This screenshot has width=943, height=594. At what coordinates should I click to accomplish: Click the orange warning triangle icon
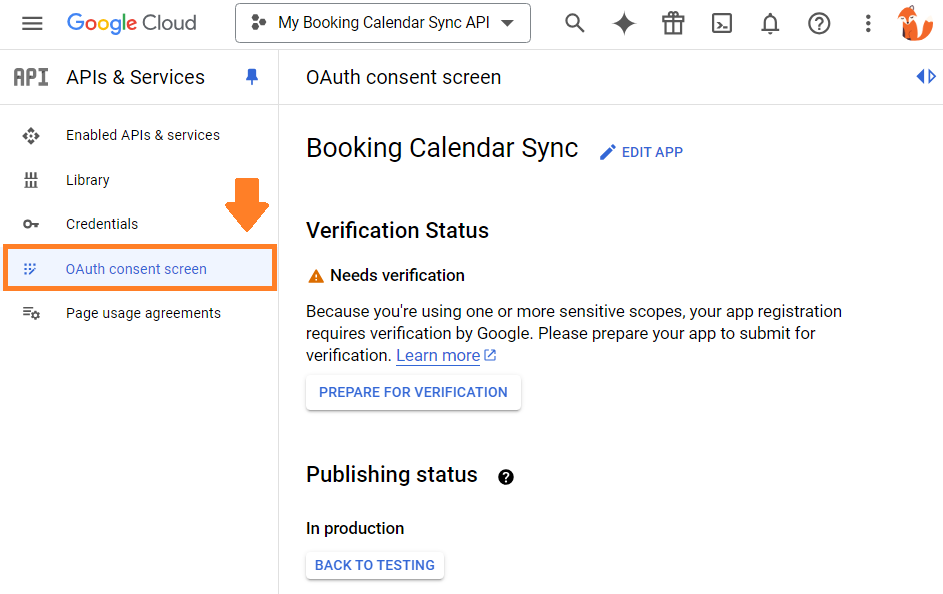316,276
